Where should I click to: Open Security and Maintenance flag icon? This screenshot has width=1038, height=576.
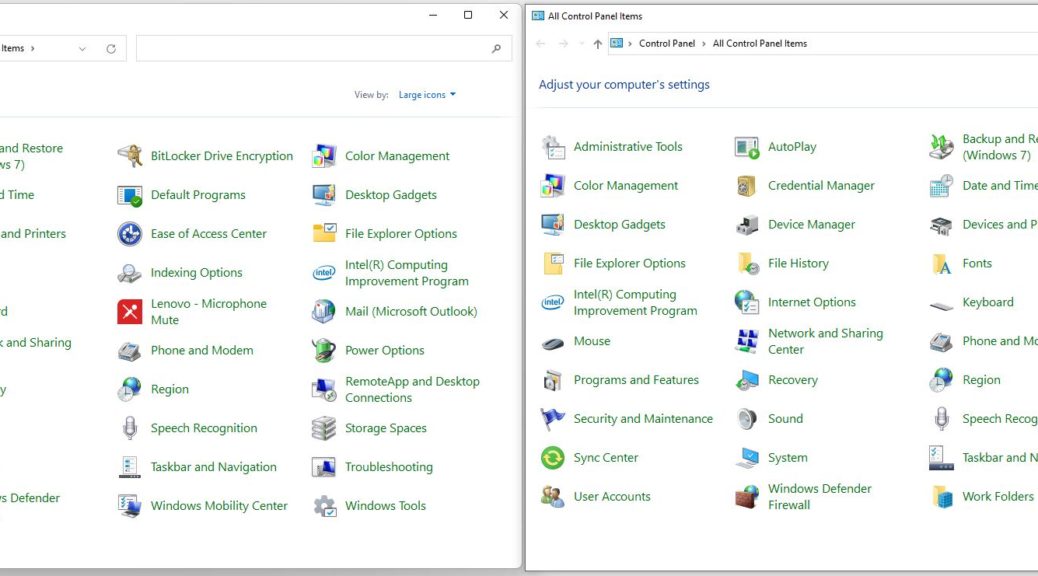tap(553, 418)
